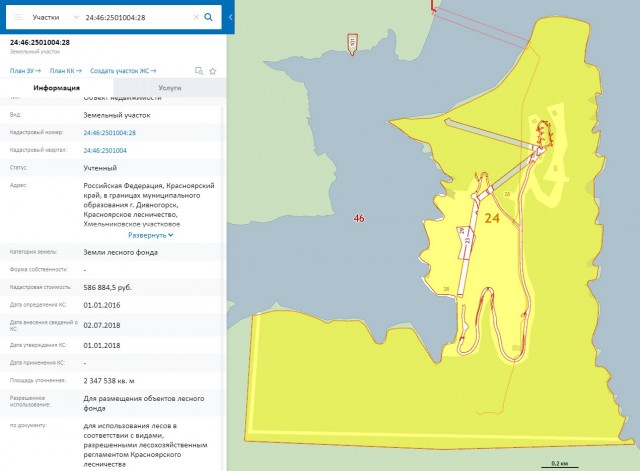The image size is (640, 471).
Task: Clear the search field with X icon
Action: click(x=196, y=17)
